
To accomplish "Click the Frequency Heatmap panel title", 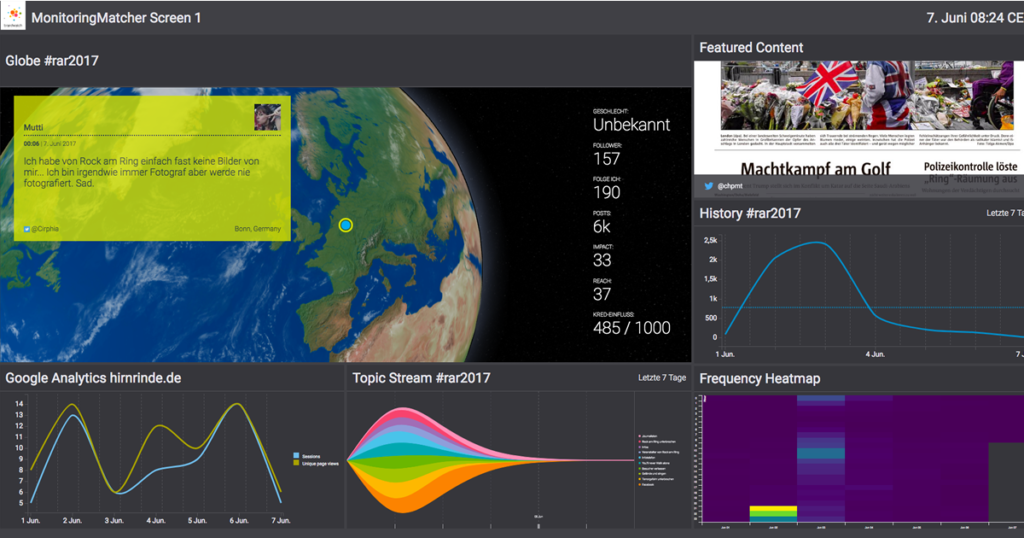I will pos(760,379).
